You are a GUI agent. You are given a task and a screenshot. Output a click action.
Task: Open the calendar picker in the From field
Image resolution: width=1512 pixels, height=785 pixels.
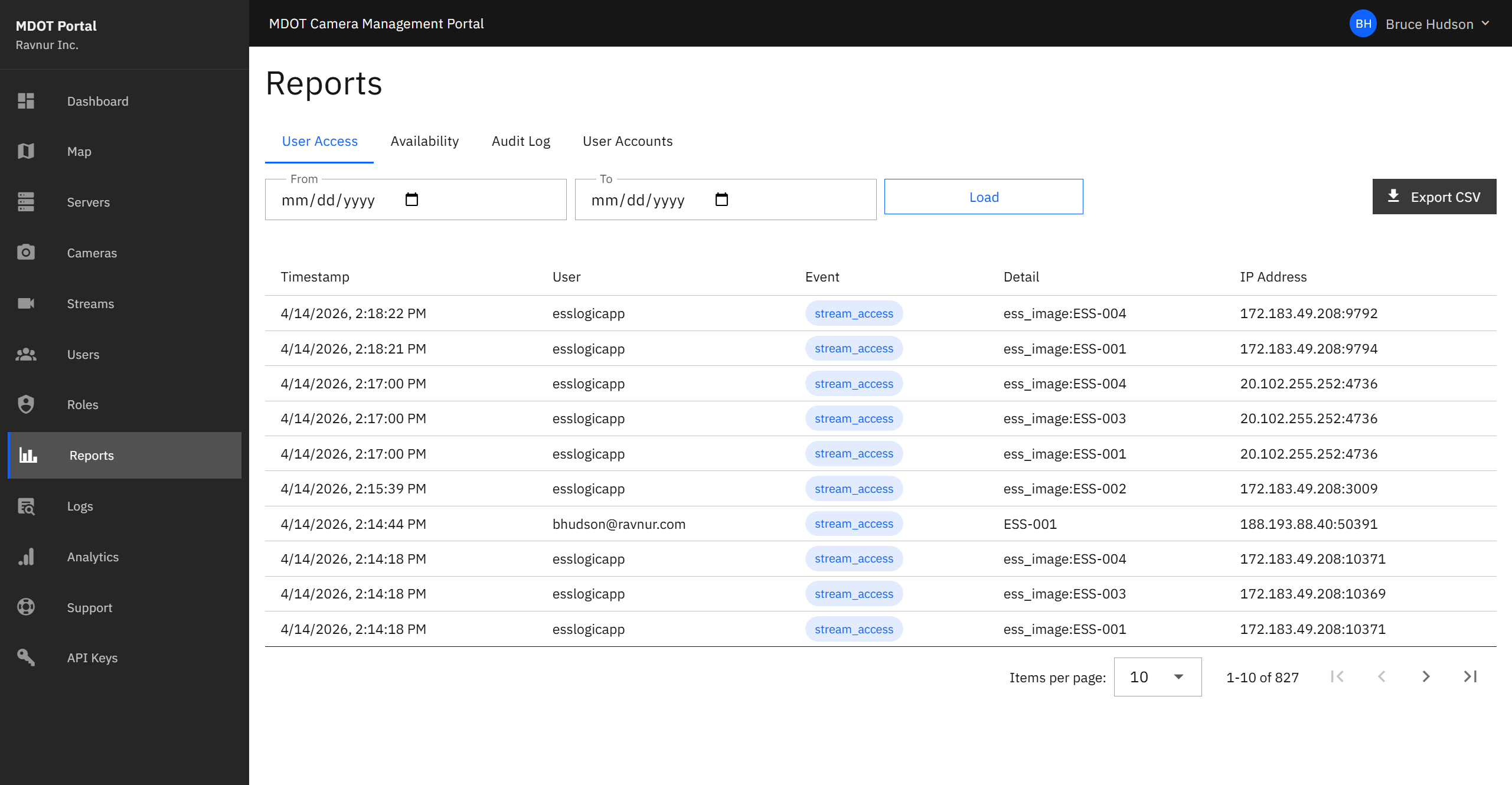click(x=412, y=199)
